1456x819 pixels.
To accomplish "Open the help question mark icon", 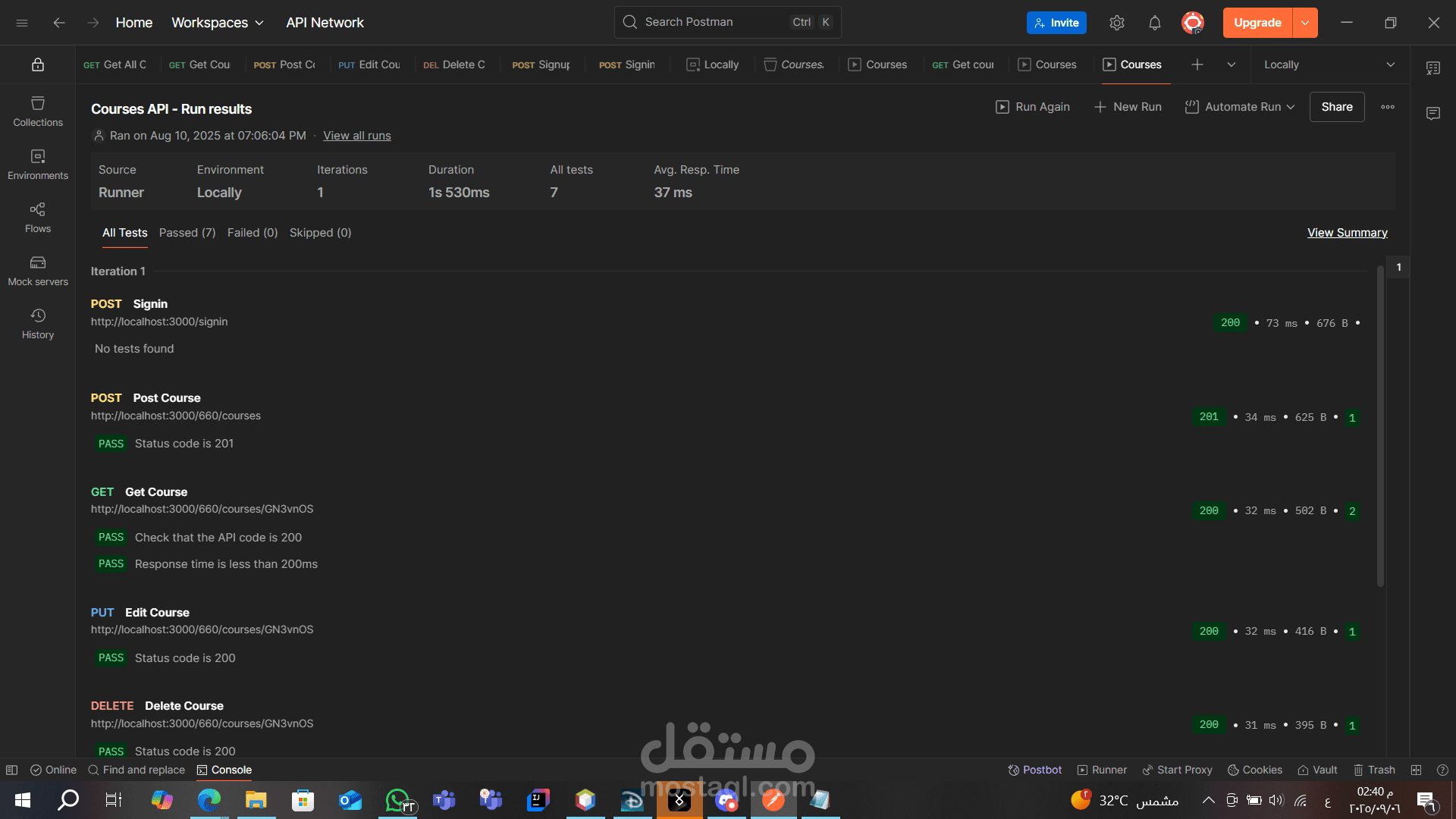I will pos(1442,770).
